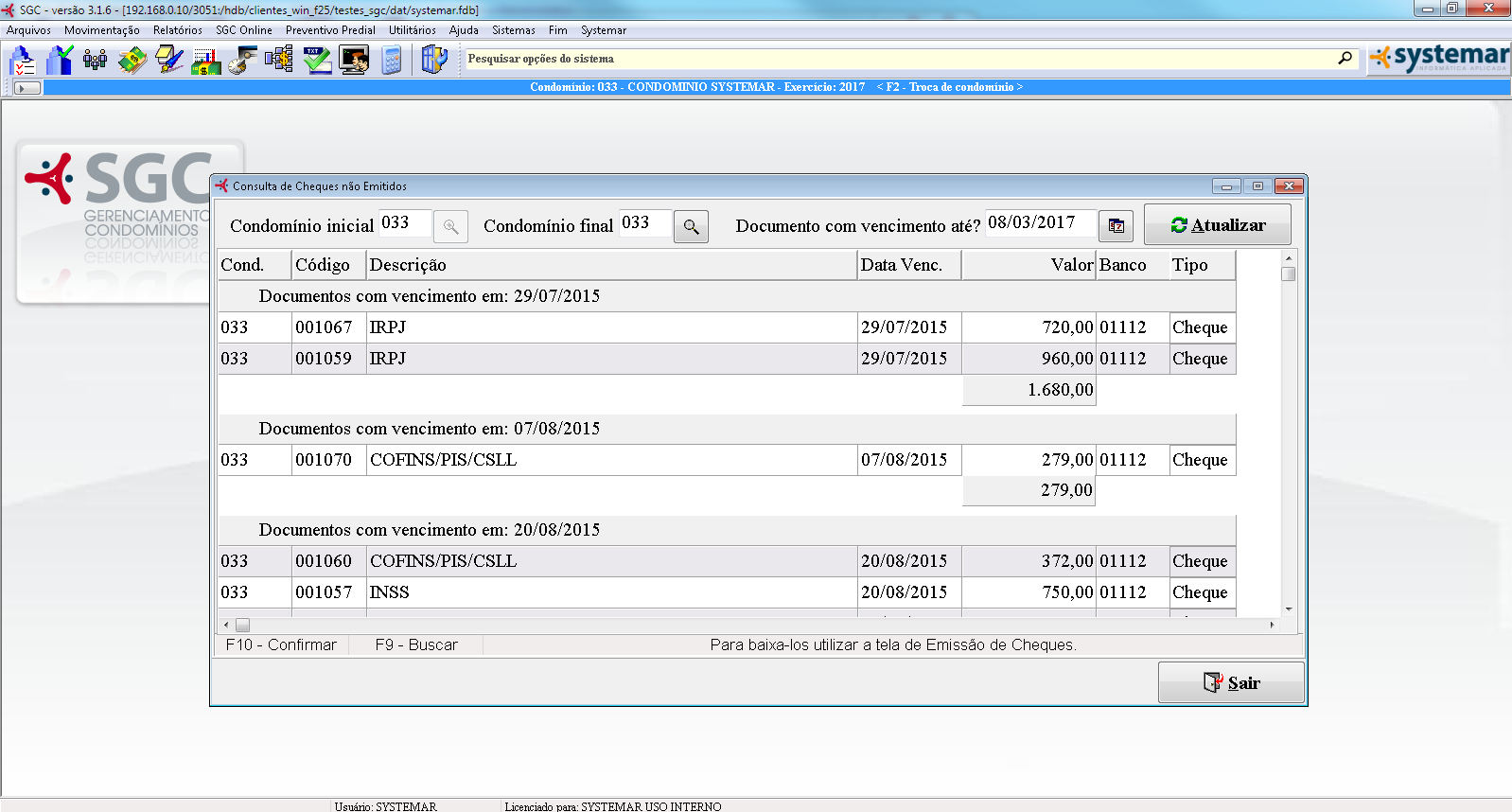Image resolution: width=1512 pixels, height=812 pixels.
Task: Click the three people group toolbar icon
Action: coord(95,61)
